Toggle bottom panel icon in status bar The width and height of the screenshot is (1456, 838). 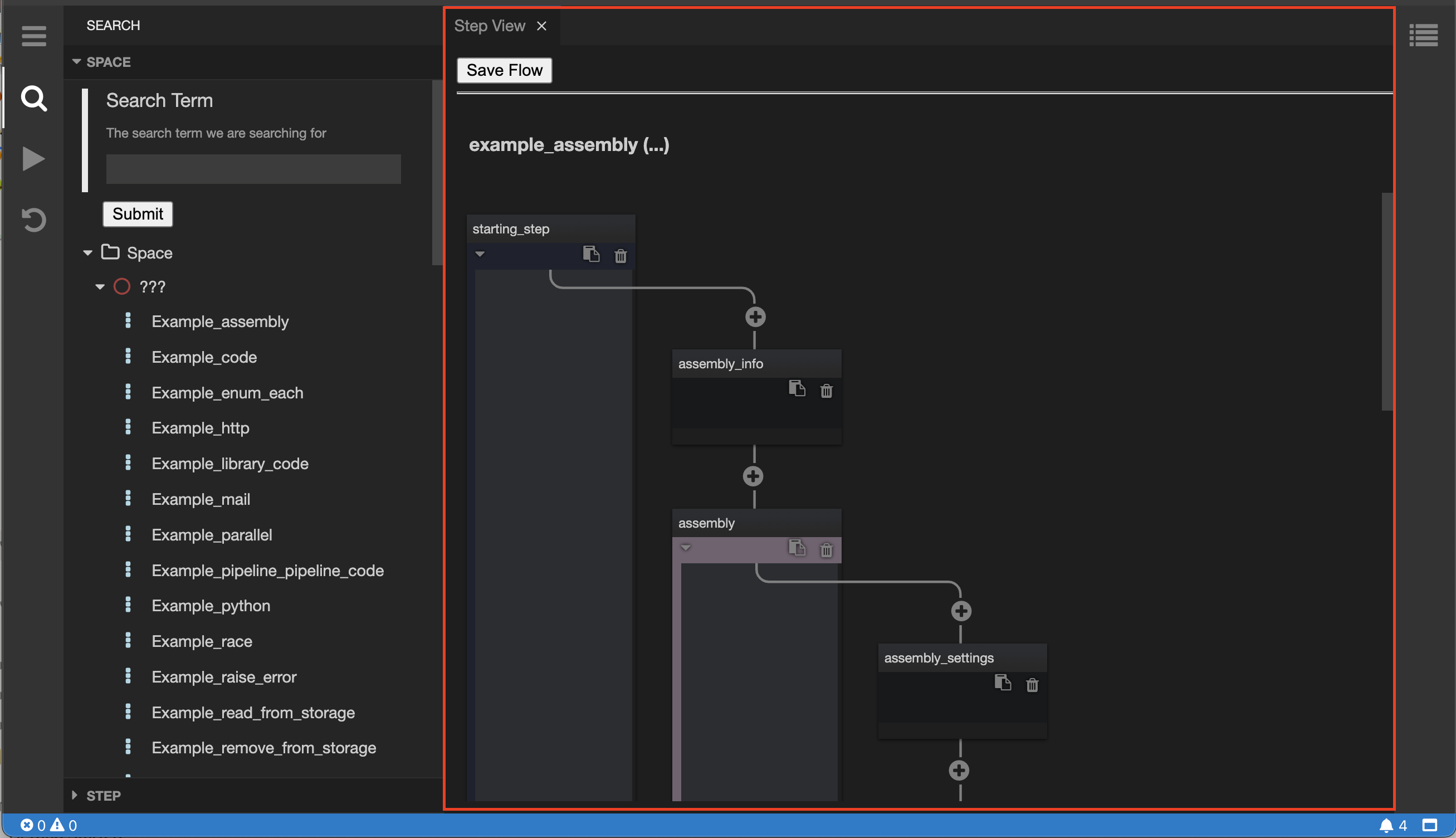click(1429, 825)
